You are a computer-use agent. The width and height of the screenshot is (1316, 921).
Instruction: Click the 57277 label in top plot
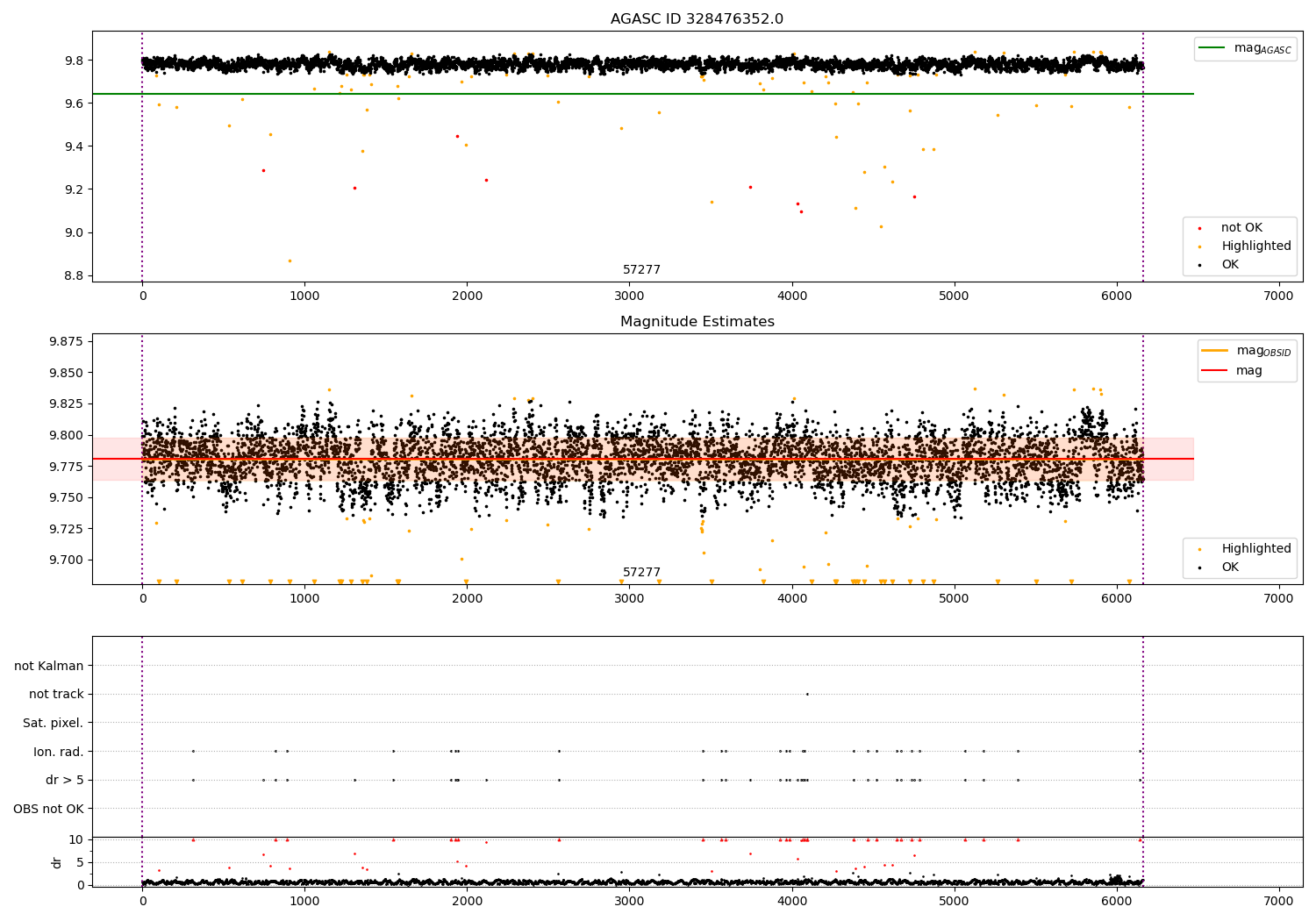pyautogui.click(x=641, y=270)
